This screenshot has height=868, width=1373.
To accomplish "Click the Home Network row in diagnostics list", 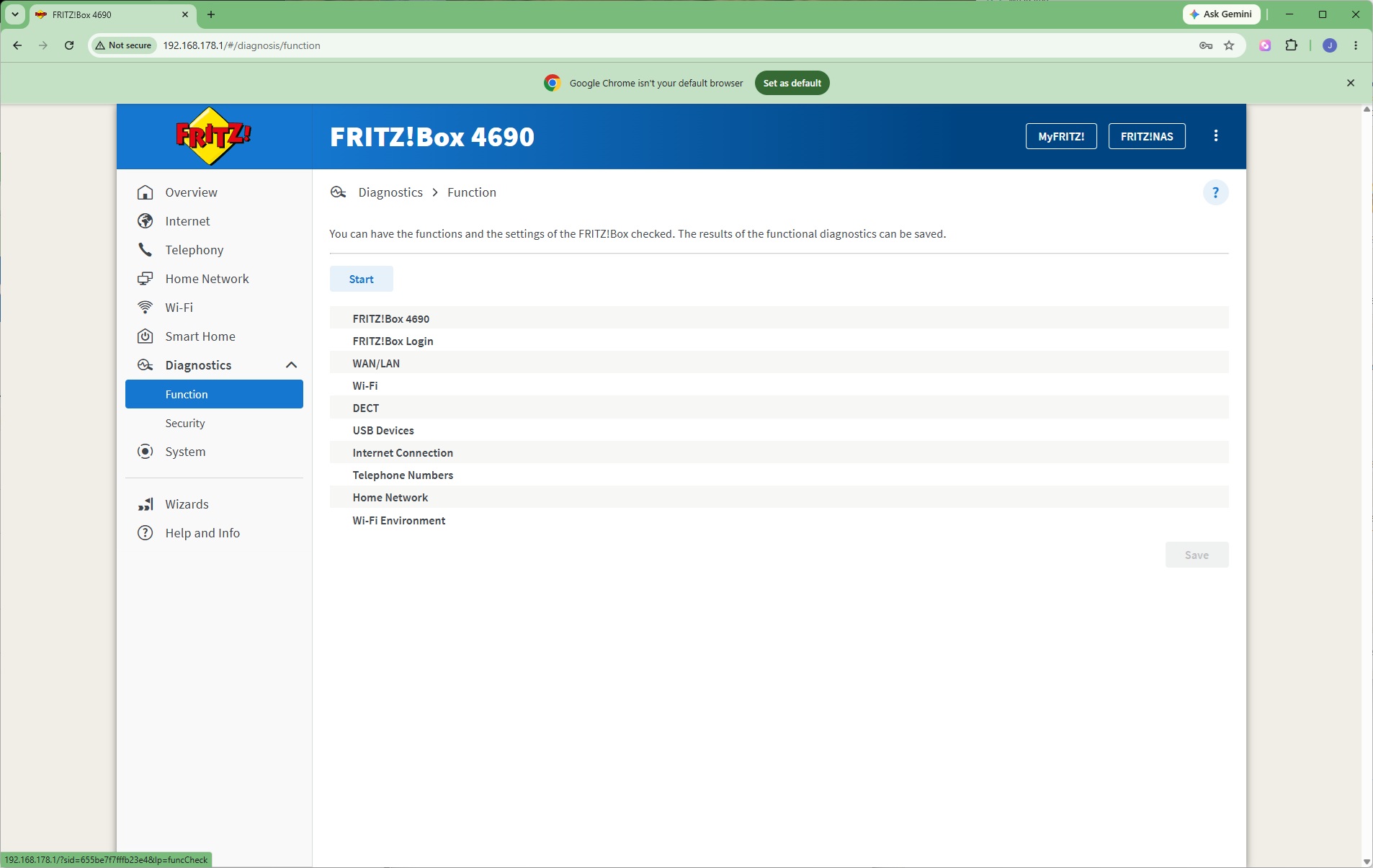I will tap(779, 497).
